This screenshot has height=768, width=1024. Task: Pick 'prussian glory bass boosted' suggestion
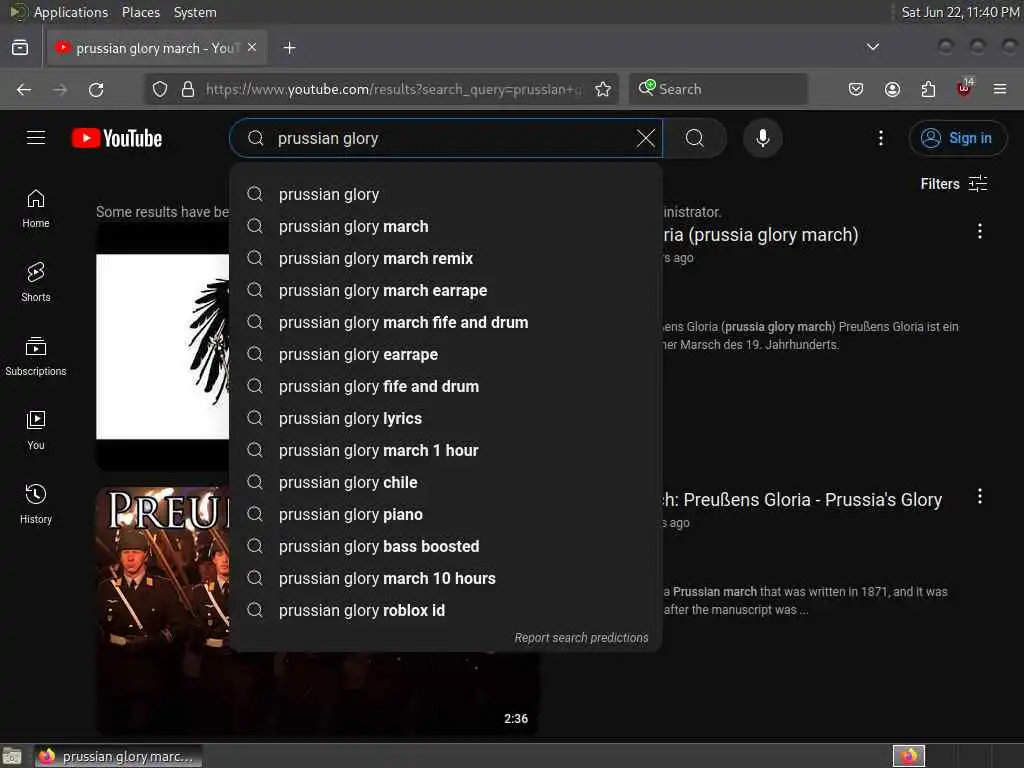446,546
